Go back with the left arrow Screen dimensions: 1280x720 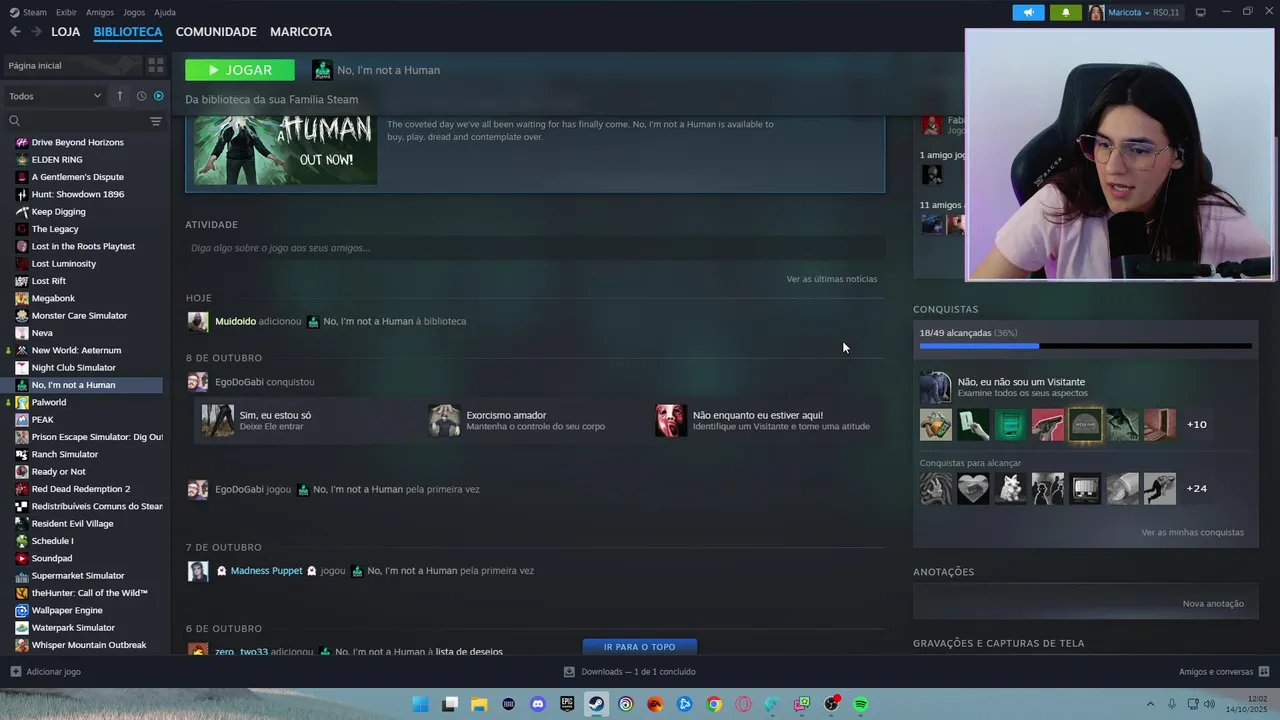pyautogui.click(x=15, y=32)
